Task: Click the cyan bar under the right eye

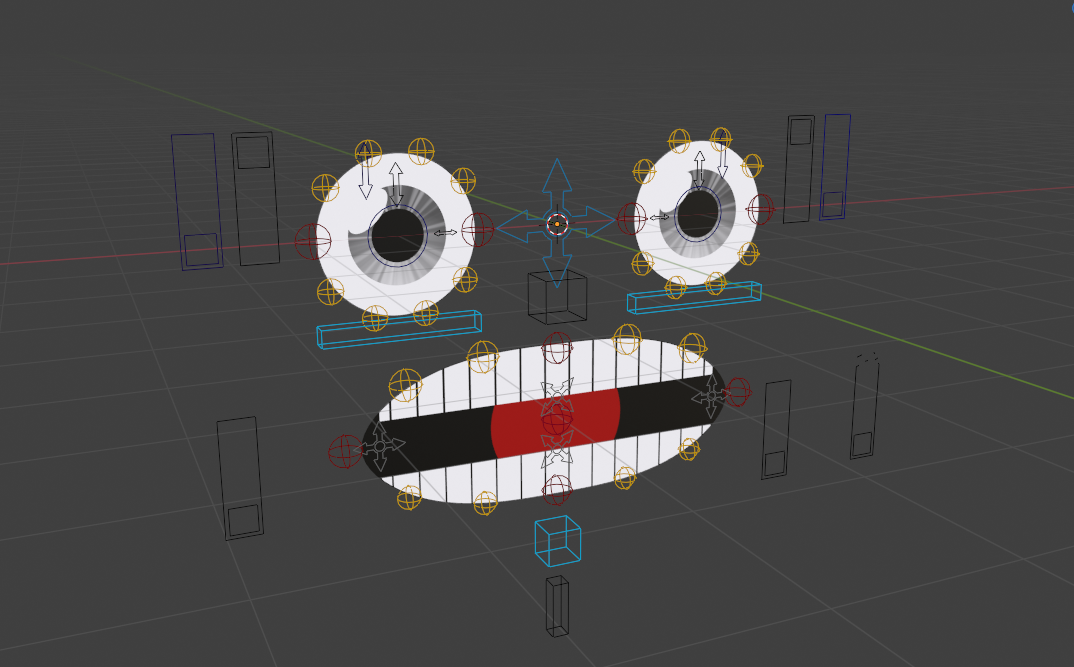Action: pyautogui.click(x=693, y=297)
